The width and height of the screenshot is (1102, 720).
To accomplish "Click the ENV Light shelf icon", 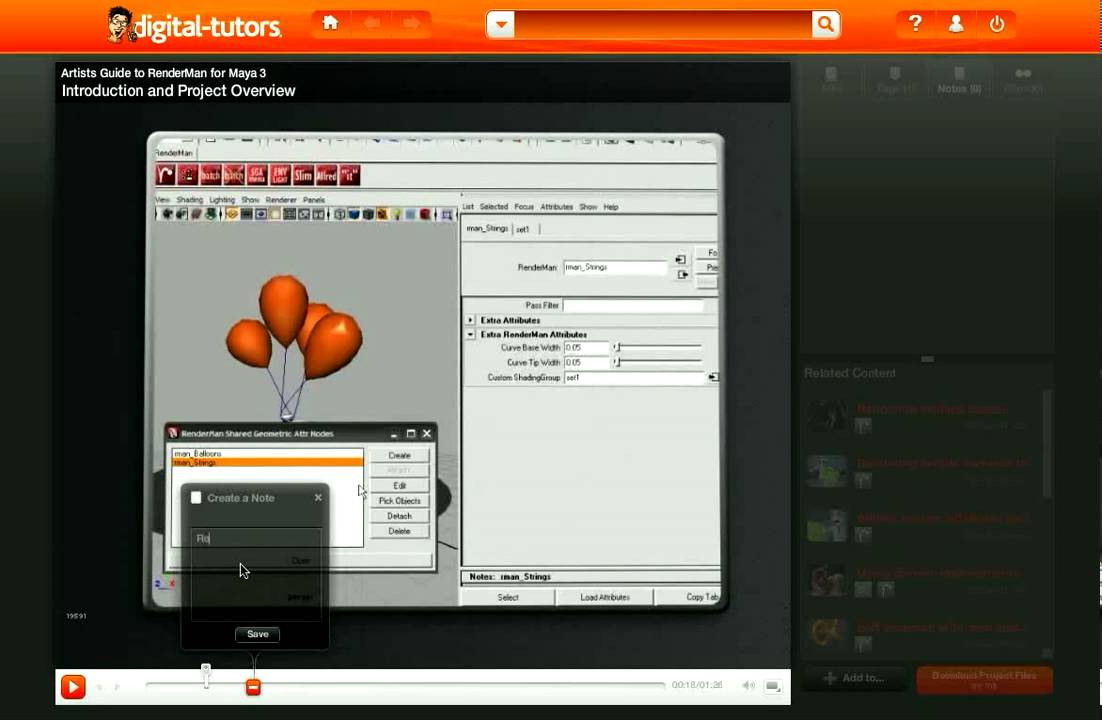I will 280,175.
